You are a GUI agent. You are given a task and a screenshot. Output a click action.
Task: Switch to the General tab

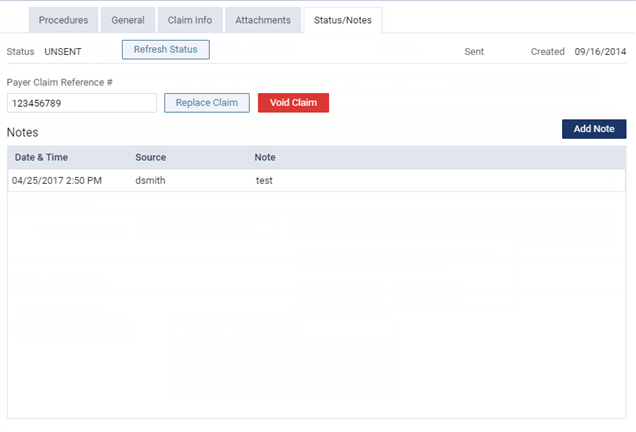click(128, 20)
